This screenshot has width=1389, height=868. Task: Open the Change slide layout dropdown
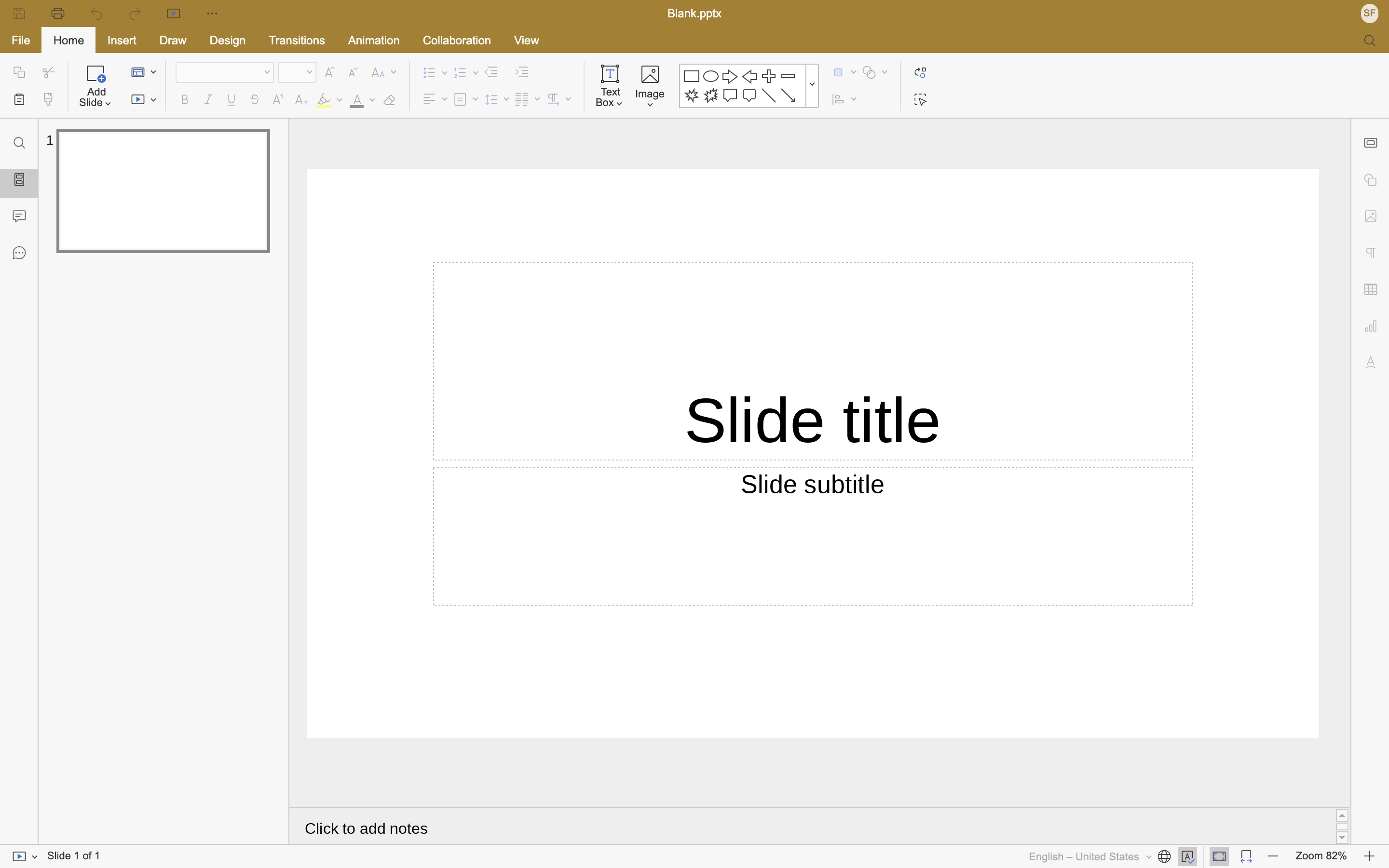[x=144, y=72]
